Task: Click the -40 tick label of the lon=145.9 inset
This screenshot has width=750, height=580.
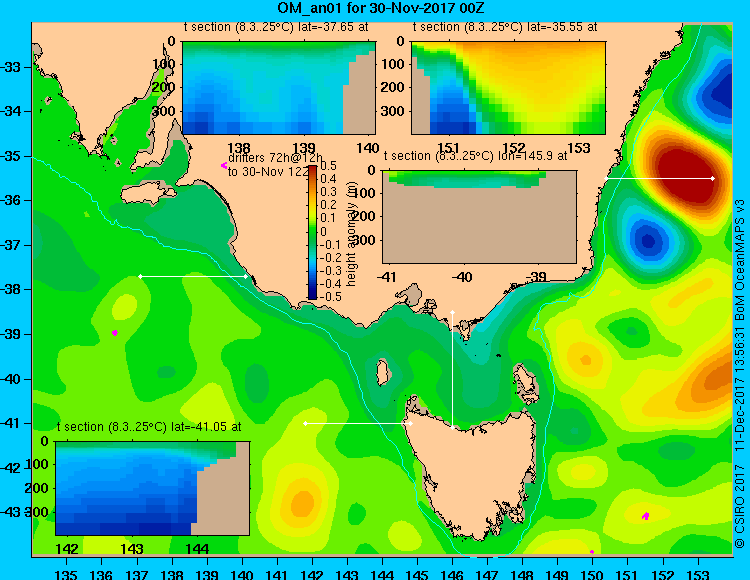Action: [462, 277]
